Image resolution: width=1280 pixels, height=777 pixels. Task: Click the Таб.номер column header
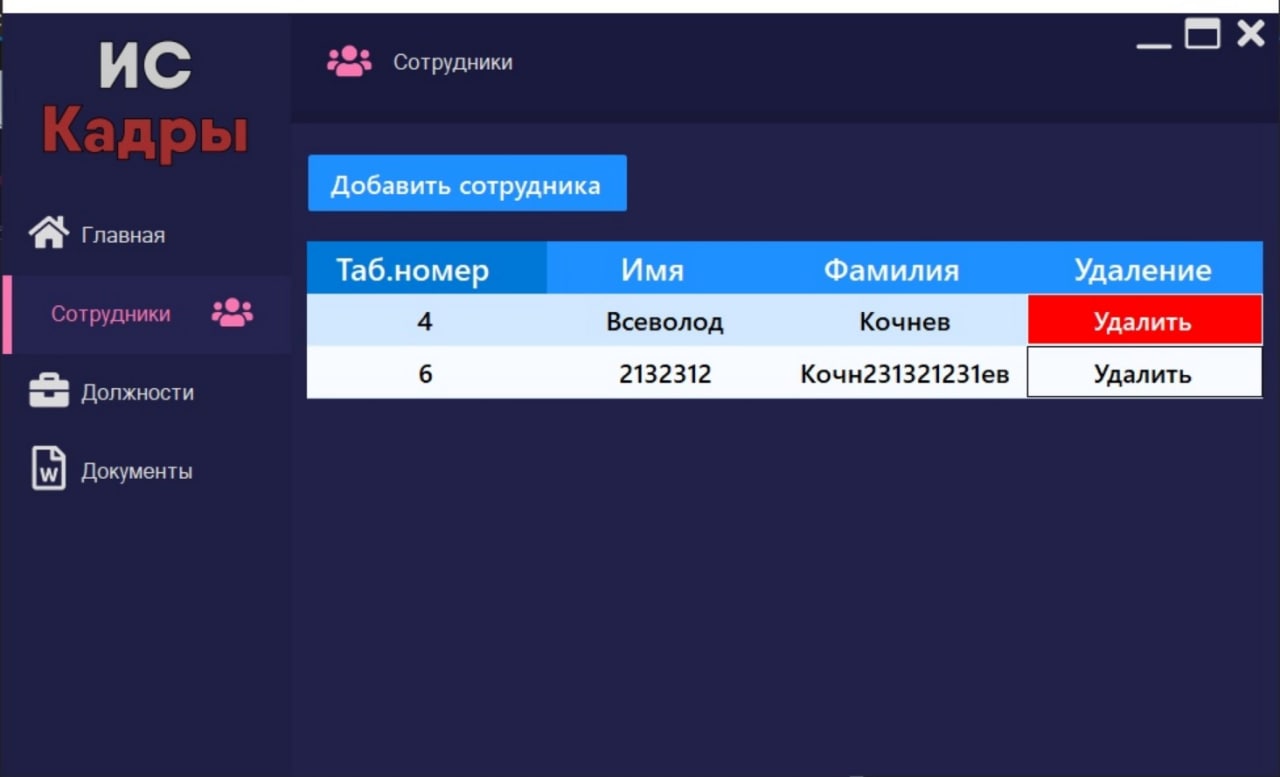(426, 269)
